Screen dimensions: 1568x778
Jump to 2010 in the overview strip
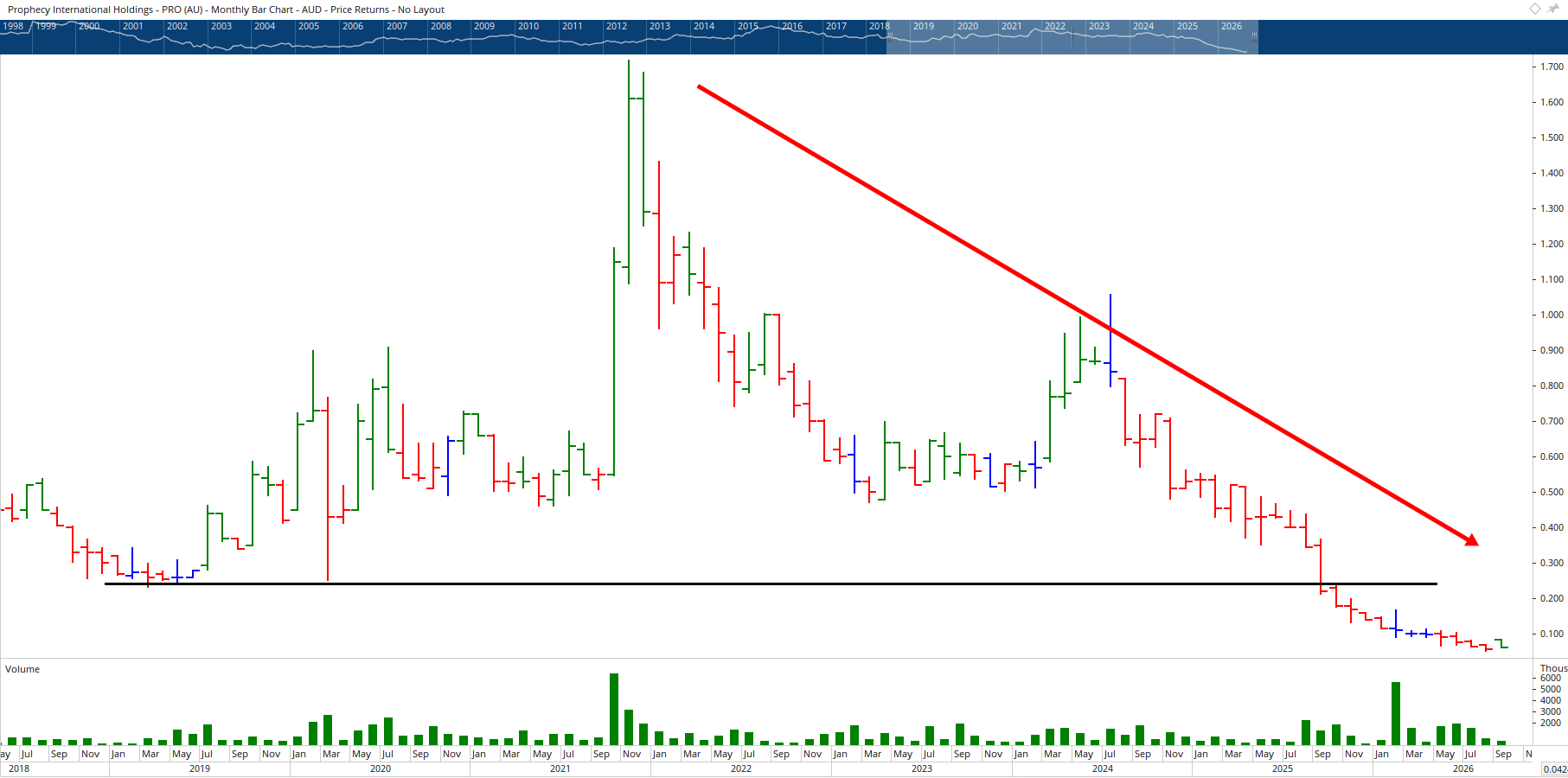(528, 26)
